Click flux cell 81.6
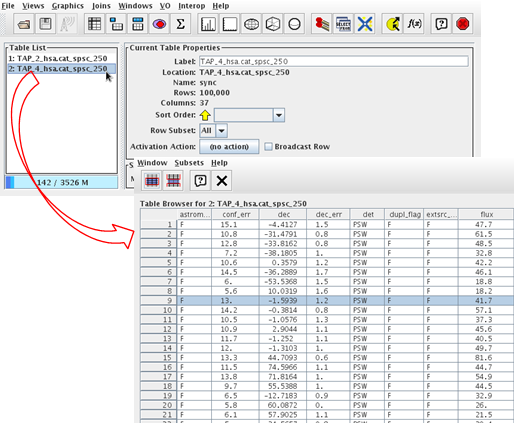Image resolution: width=518 pixels, height=426 pixels. (x=486, y=358)
